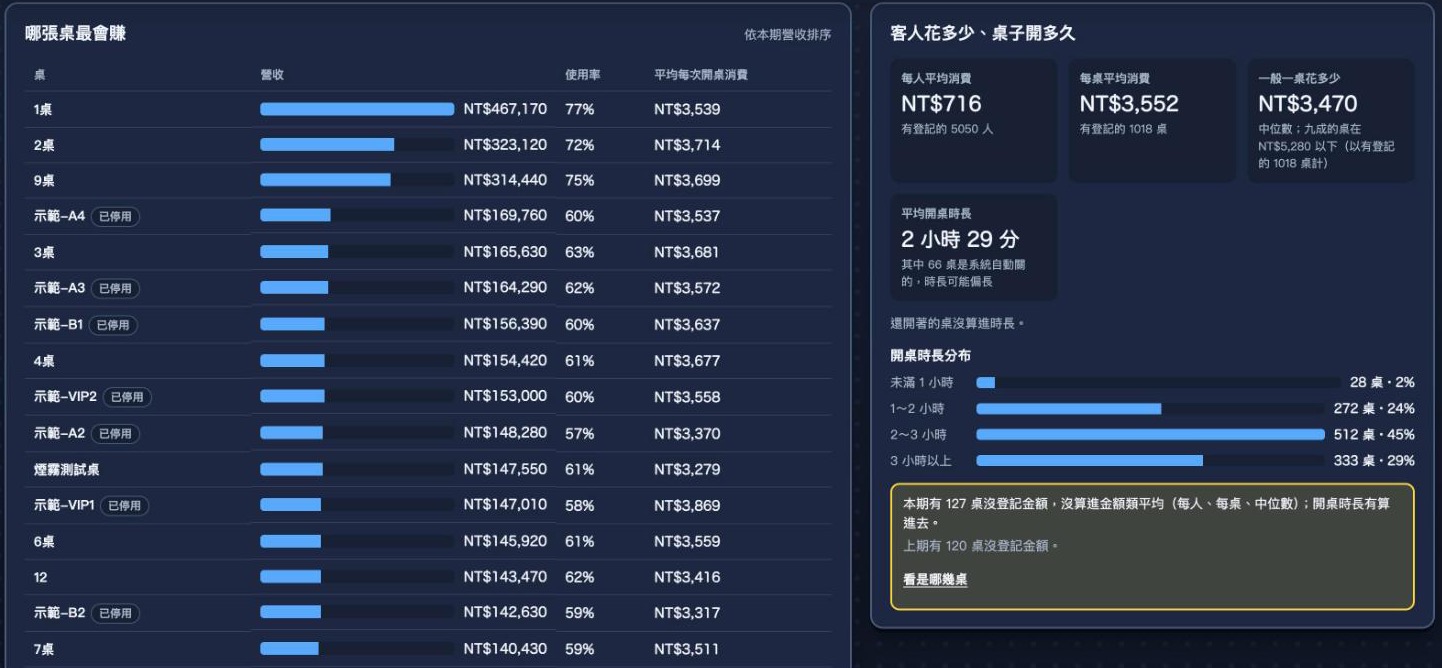The height and width of the screenshot is (668, 1442).
Task: Click the 333 桌 · 29% value
Action: pyautogui.click(x=1374, y=461)
